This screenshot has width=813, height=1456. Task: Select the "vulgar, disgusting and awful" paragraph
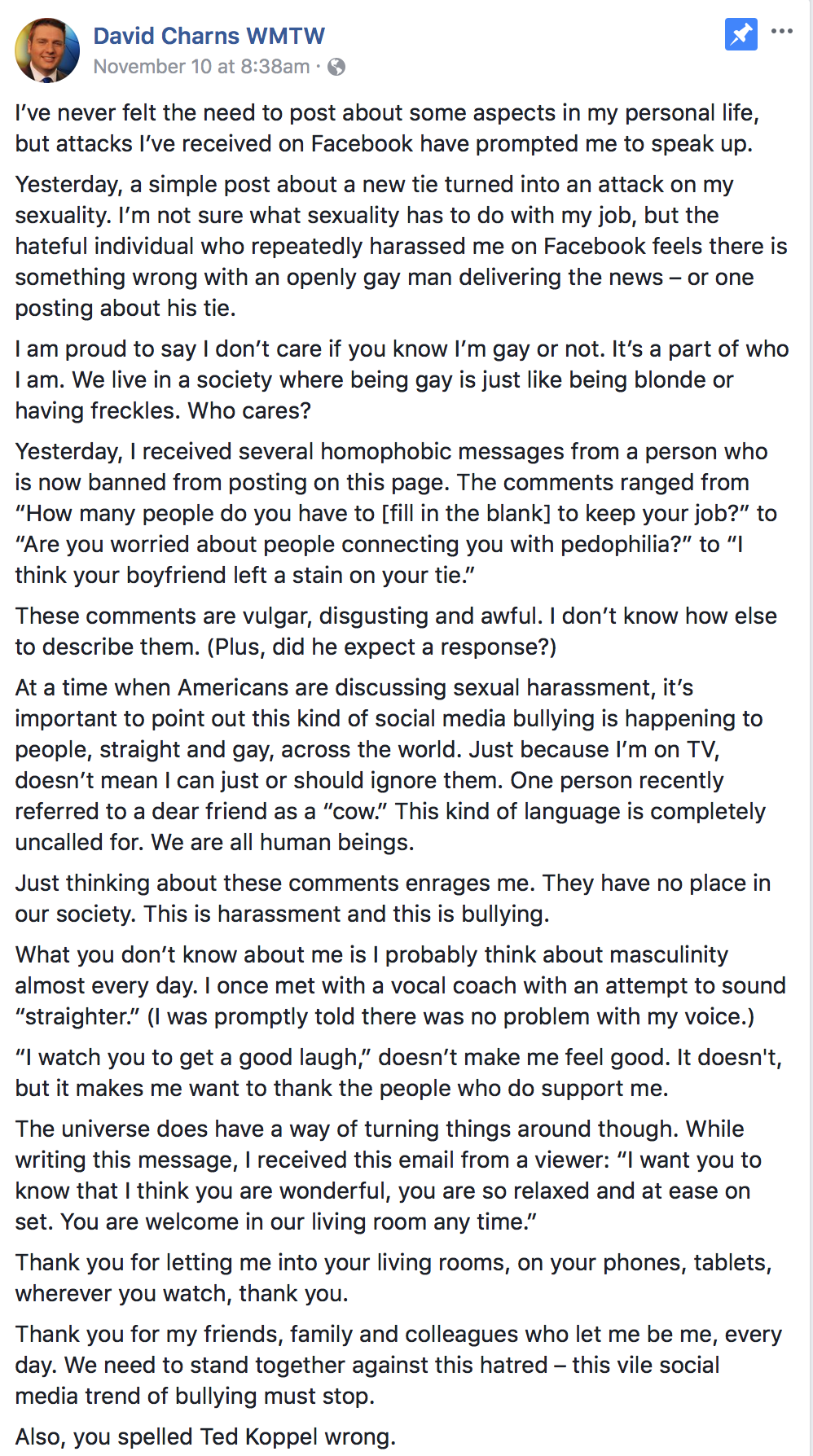[396, 631]
